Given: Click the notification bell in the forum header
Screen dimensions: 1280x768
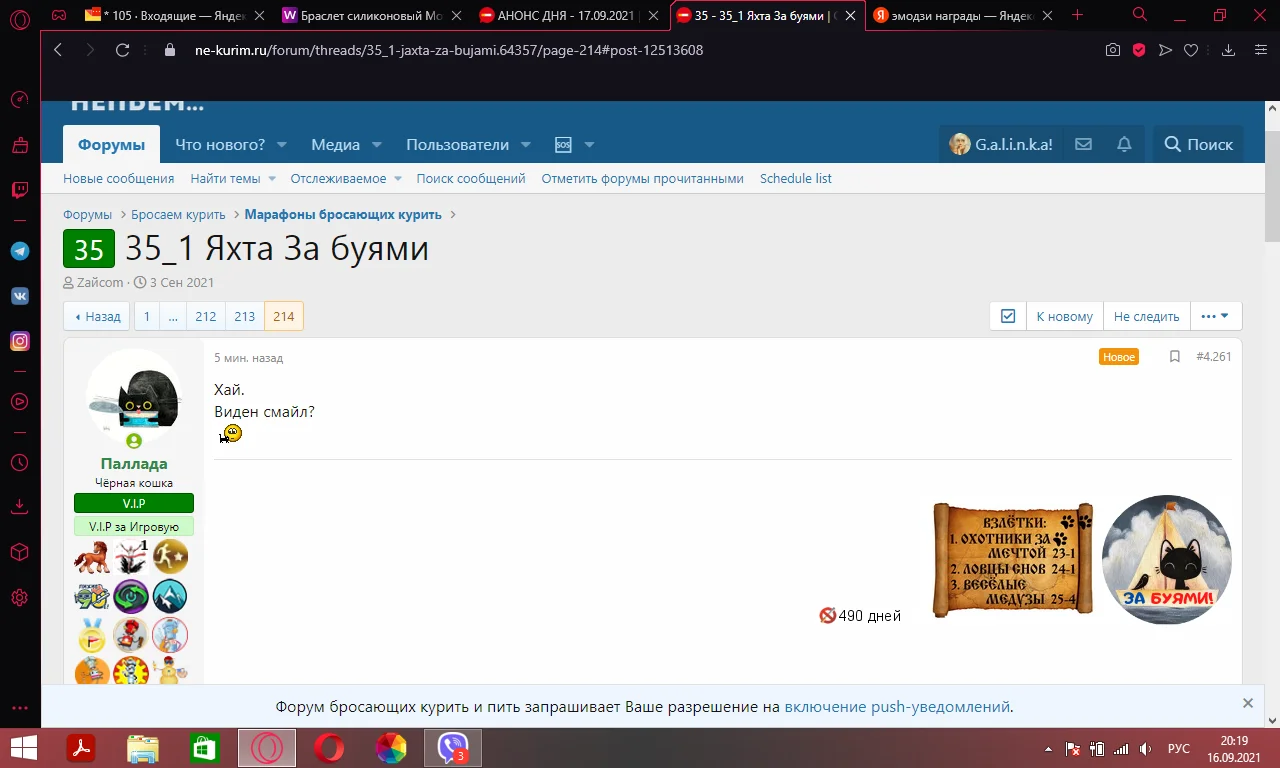Looking at the screenshot, I should [x=1123, y=143].
